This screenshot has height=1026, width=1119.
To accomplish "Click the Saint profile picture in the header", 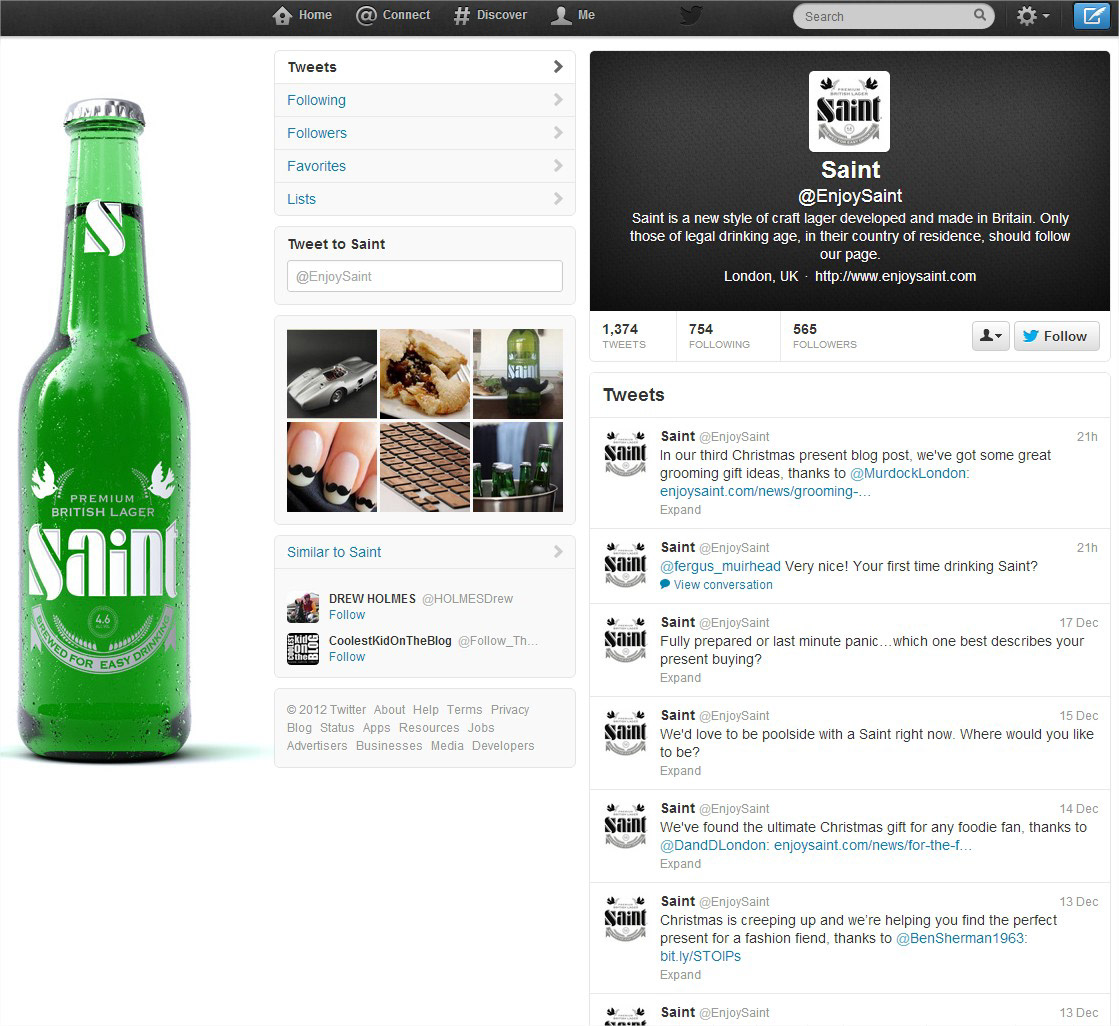I will (849, 111).
